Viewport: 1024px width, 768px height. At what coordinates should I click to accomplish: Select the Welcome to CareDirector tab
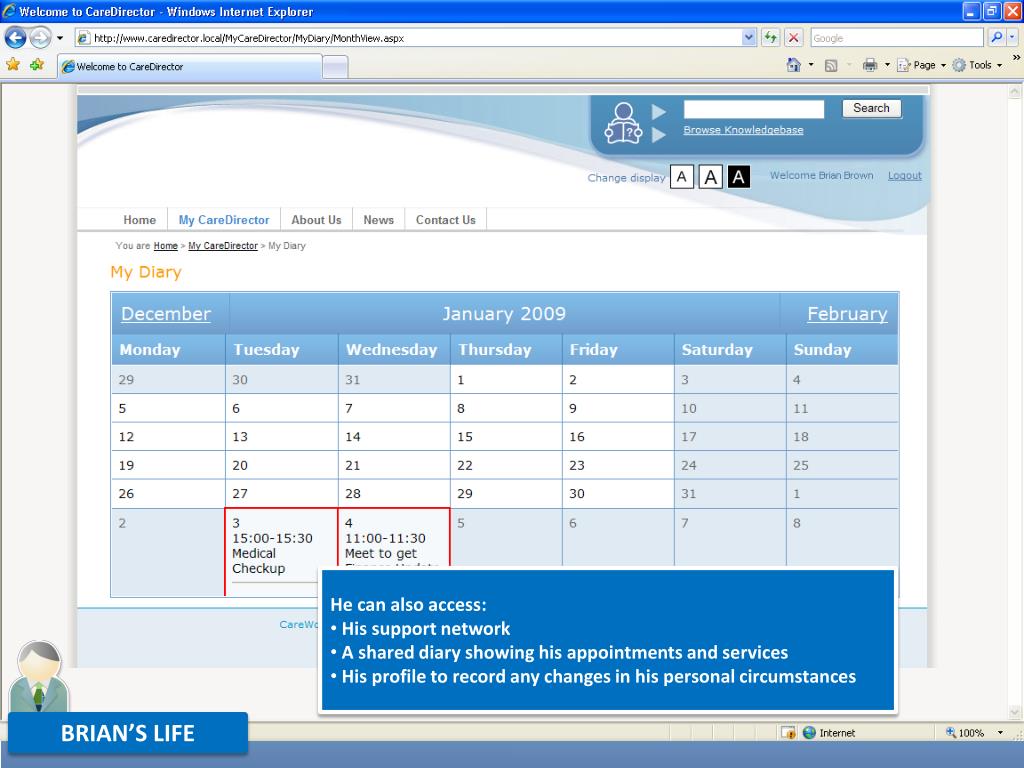(190, 67)
